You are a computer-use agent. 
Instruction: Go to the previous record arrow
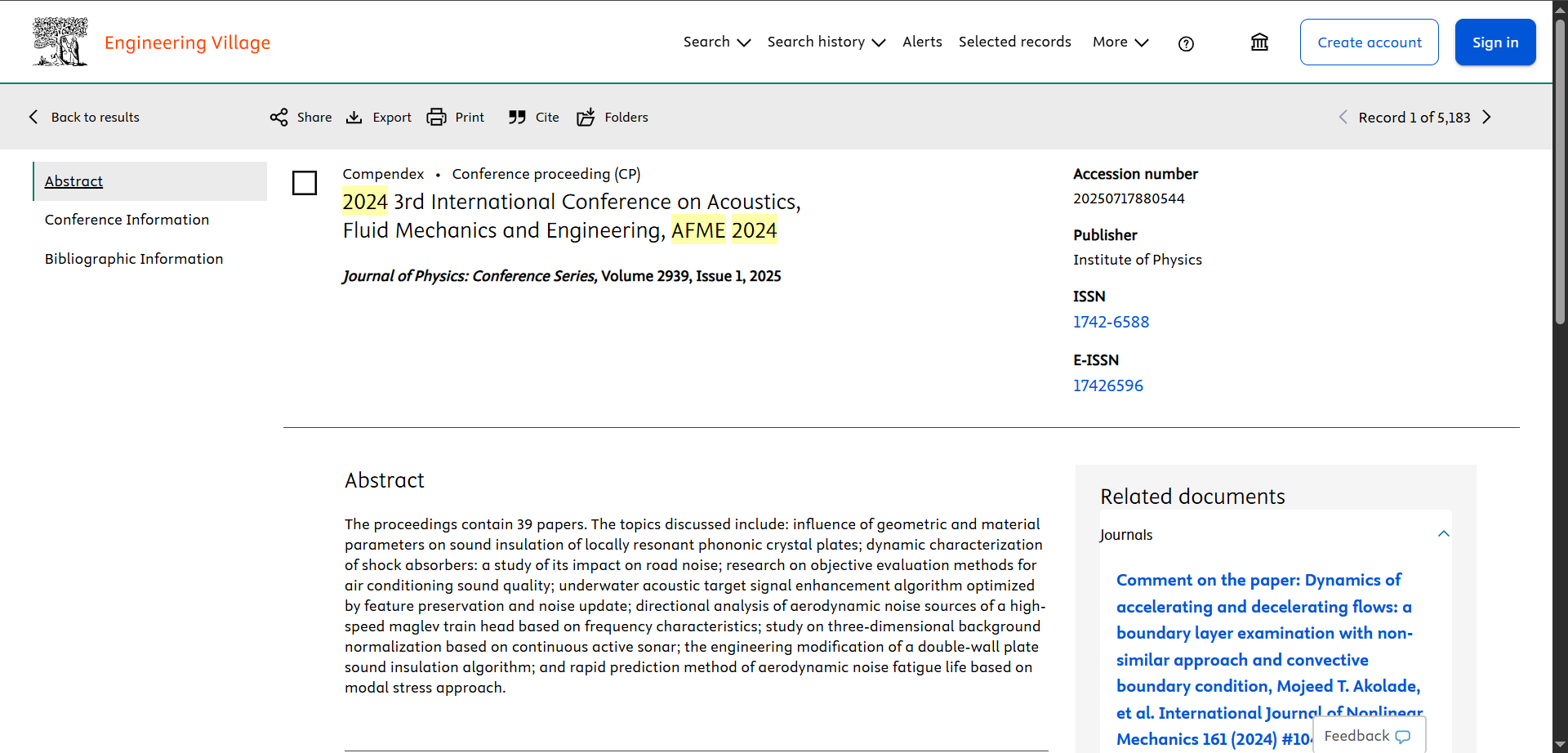[1343, 117]
